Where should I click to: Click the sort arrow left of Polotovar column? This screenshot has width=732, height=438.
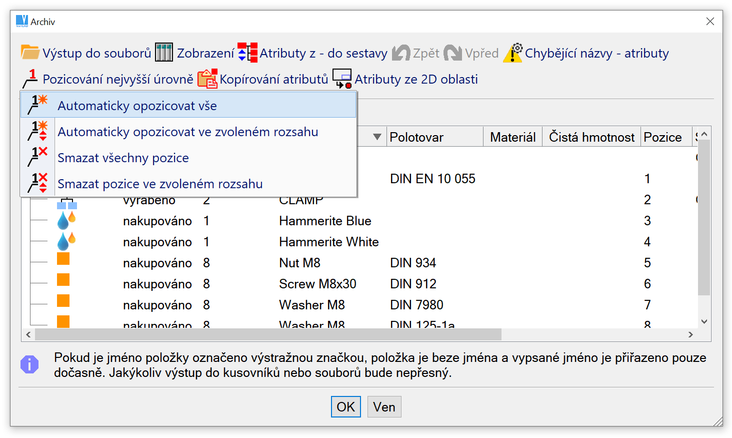(x=377, y=137)
